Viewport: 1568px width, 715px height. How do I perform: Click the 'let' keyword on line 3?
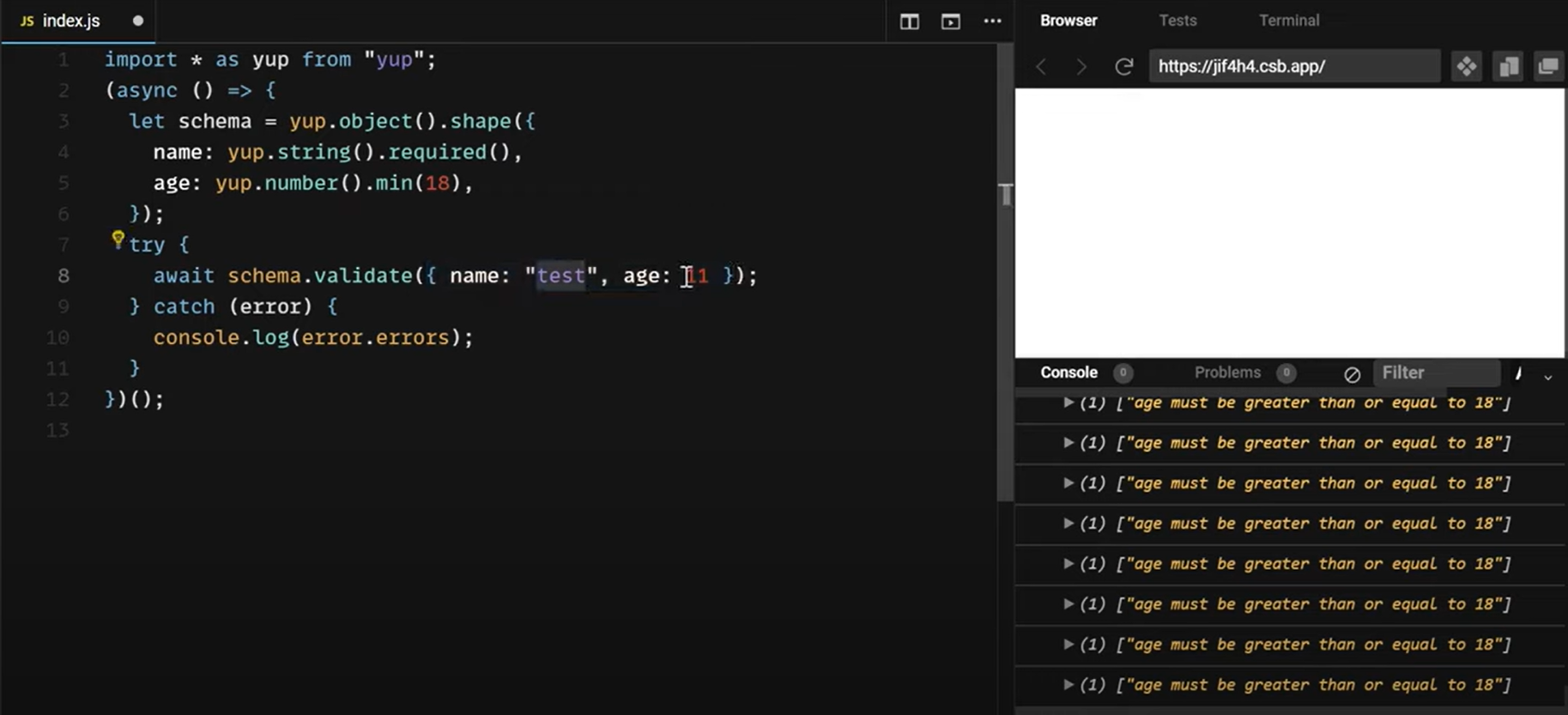[x=147, y=121]
